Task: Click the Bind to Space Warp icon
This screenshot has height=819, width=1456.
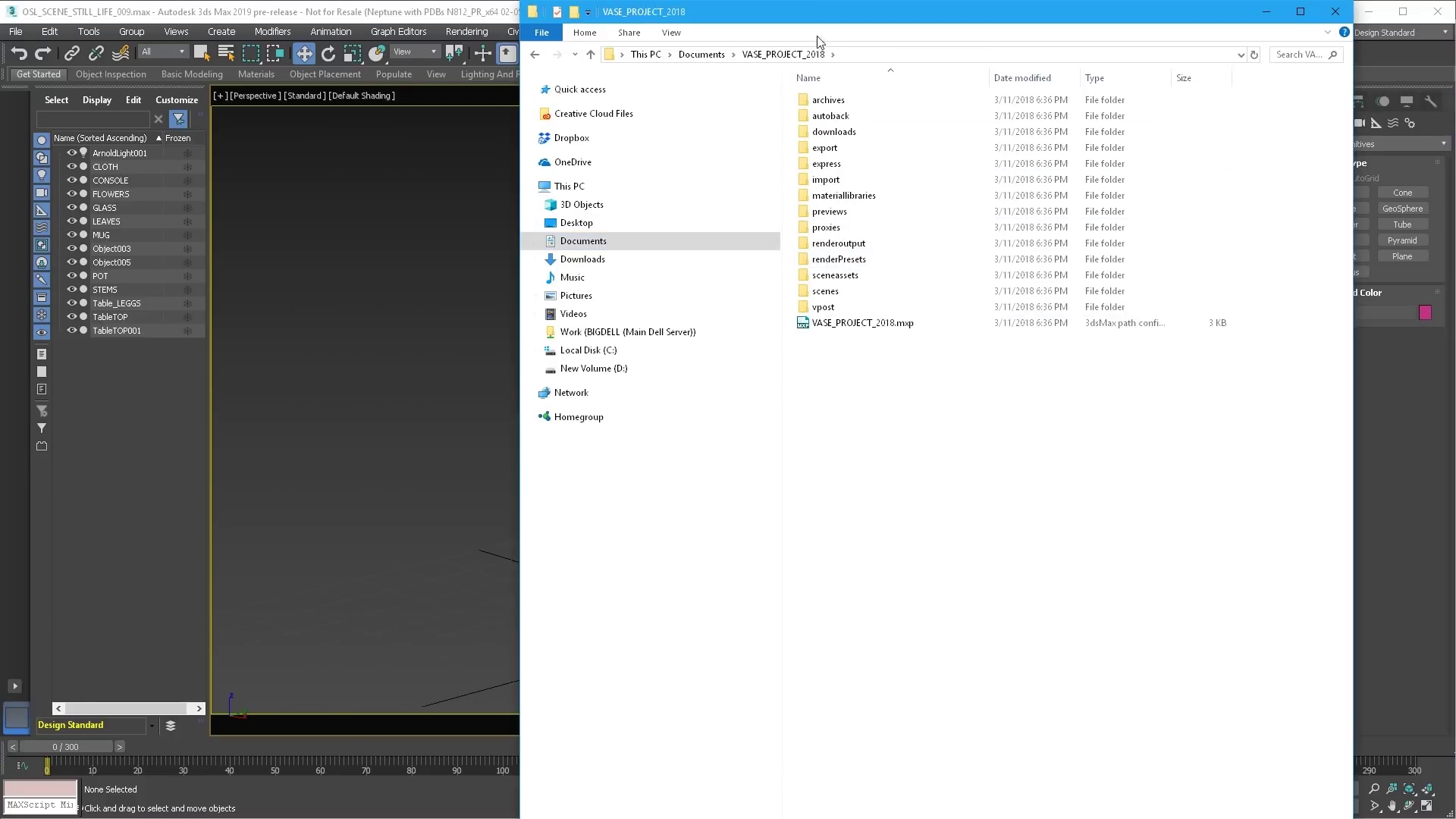Action: [x=121, y=53]
